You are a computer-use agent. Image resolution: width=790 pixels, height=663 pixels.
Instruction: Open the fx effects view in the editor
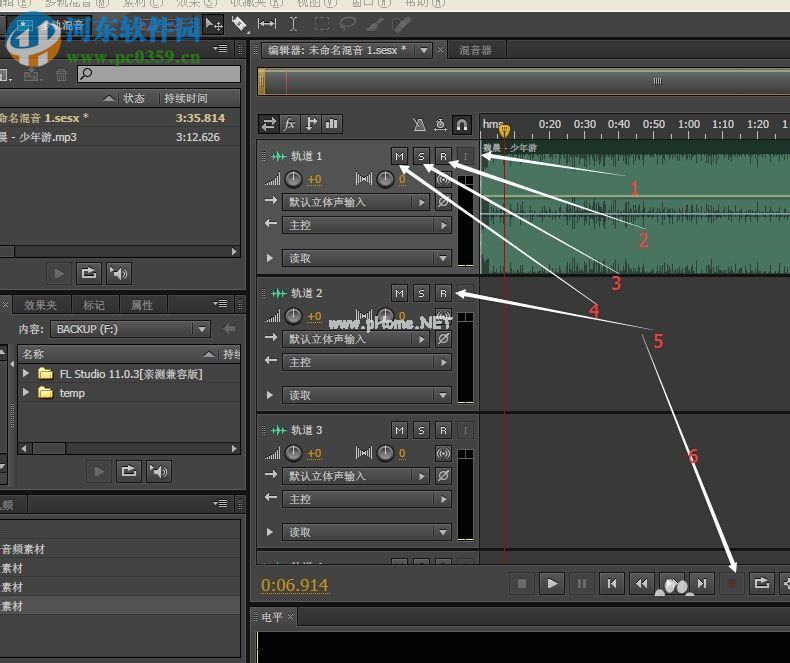coord(290,124)
